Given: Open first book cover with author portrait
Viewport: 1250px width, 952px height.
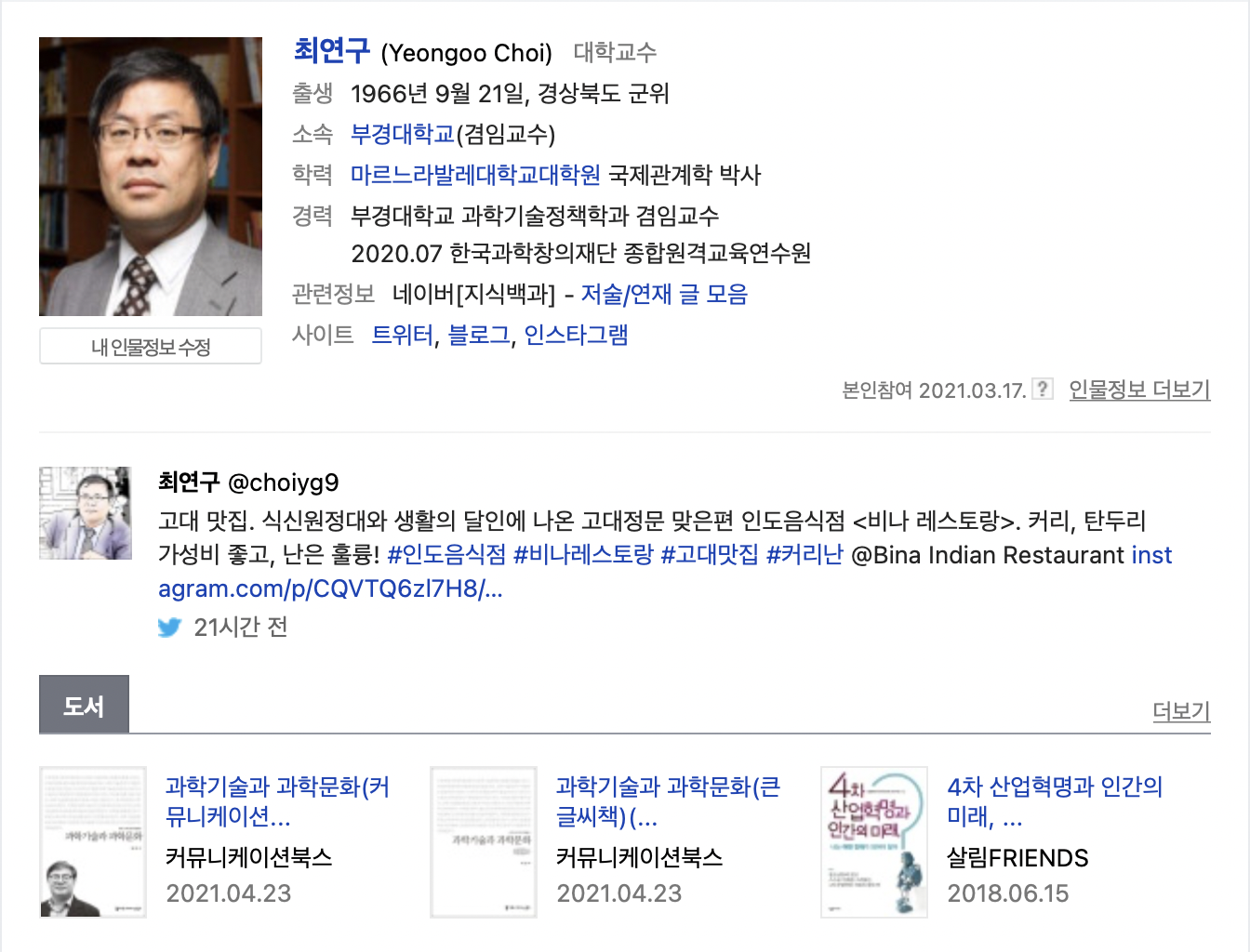Looking at the screenshot, I should (93, 842).
